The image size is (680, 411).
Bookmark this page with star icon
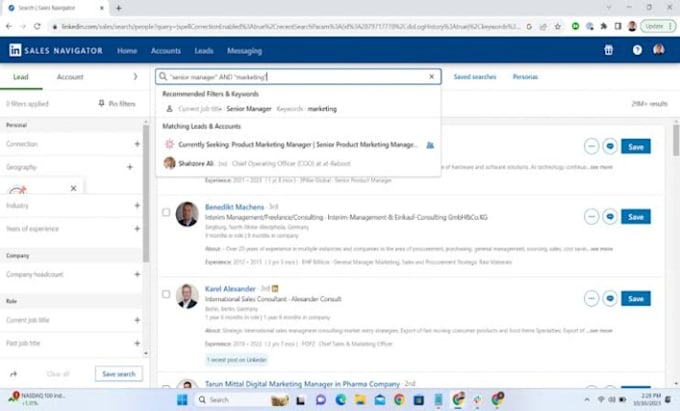pyautogui.click(x=558, y=26)
